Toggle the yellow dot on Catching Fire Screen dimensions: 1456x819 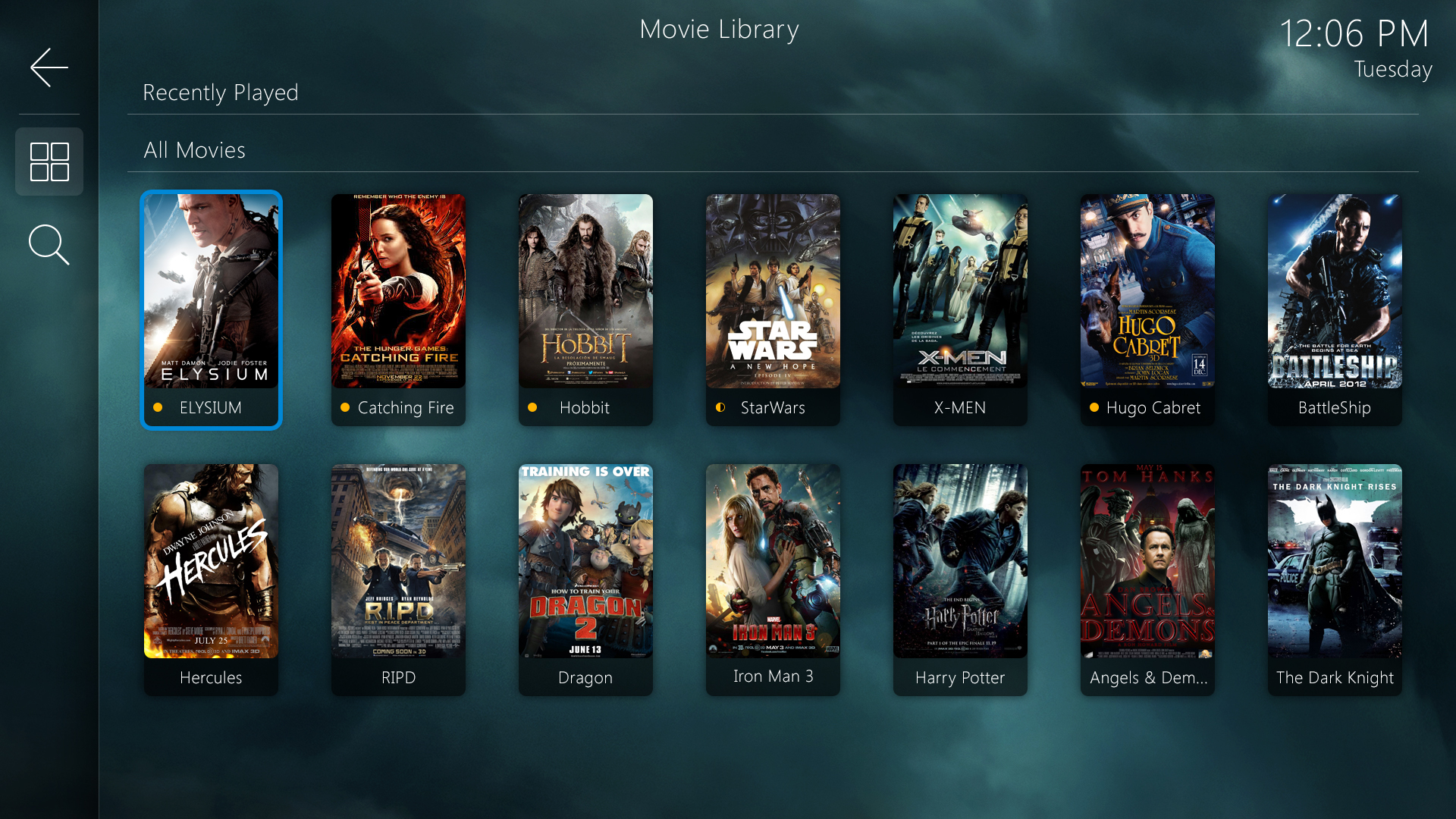[347, 407]
